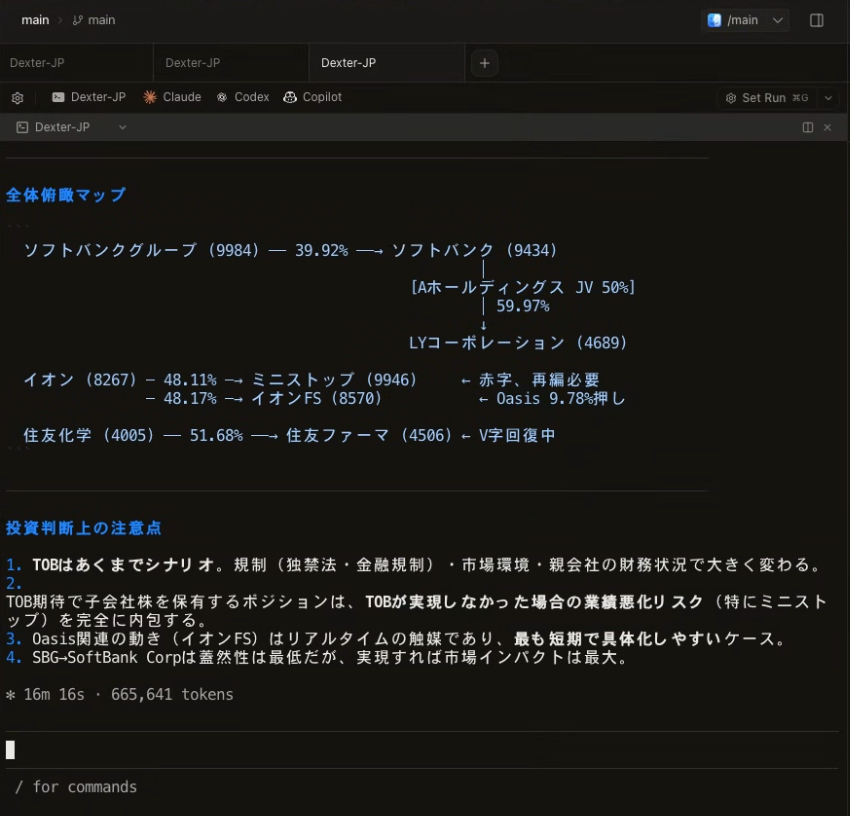Click the 住友ファーマ (4506) text
Screen dimensions: 850x816
coord(369,435)
